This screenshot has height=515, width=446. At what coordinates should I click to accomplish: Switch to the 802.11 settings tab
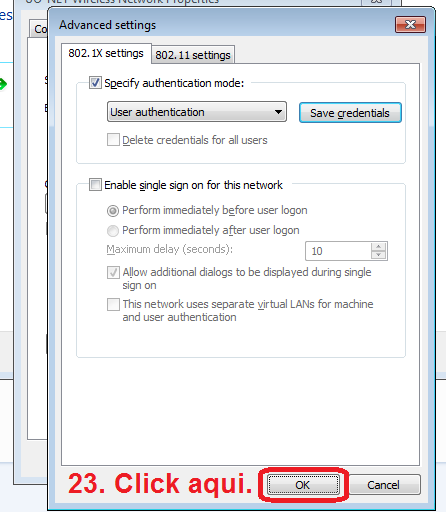pos(193,55)
